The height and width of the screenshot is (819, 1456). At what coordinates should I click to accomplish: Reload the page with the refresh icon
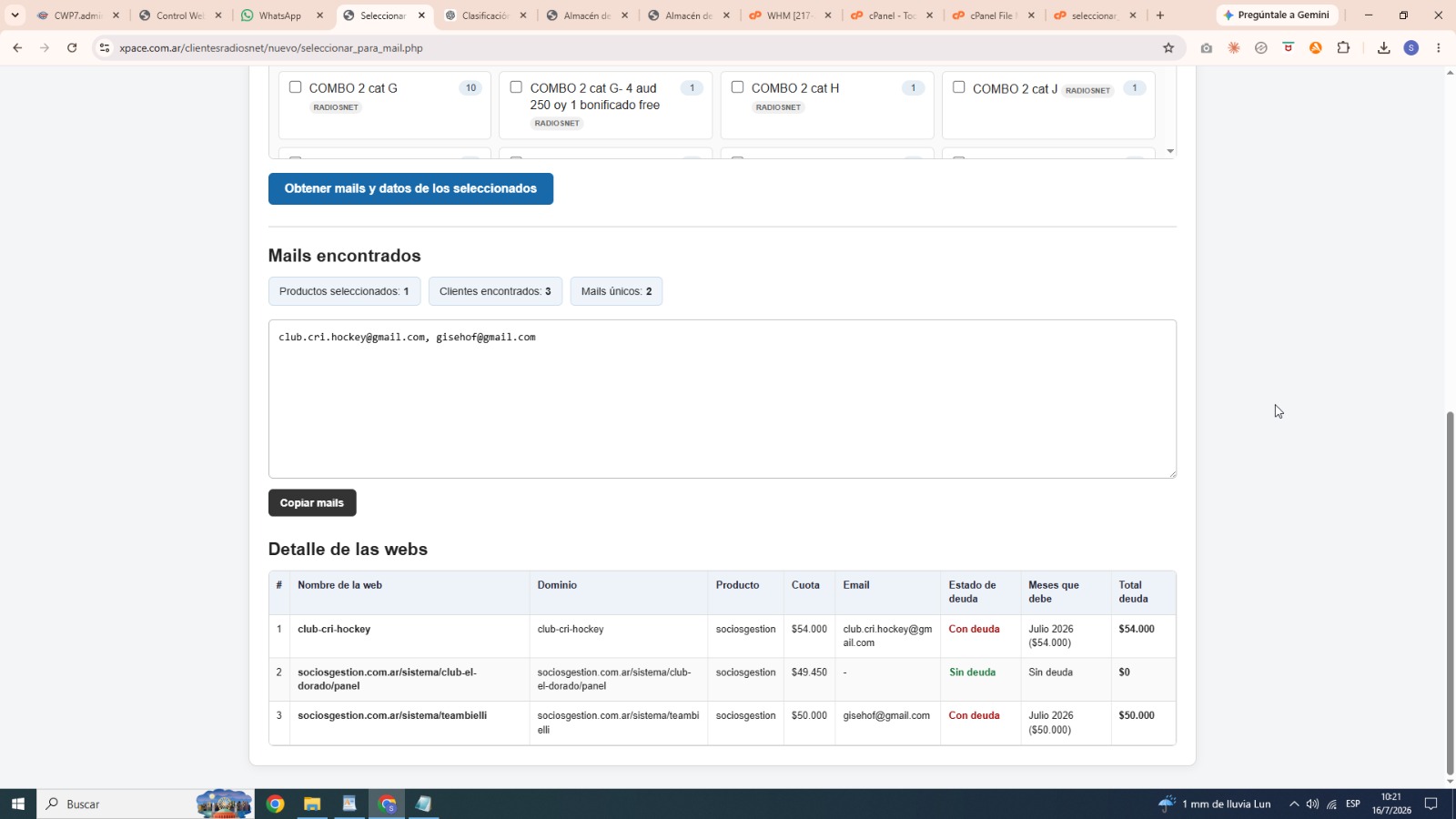pyautogui.click(x=72, y=48)
